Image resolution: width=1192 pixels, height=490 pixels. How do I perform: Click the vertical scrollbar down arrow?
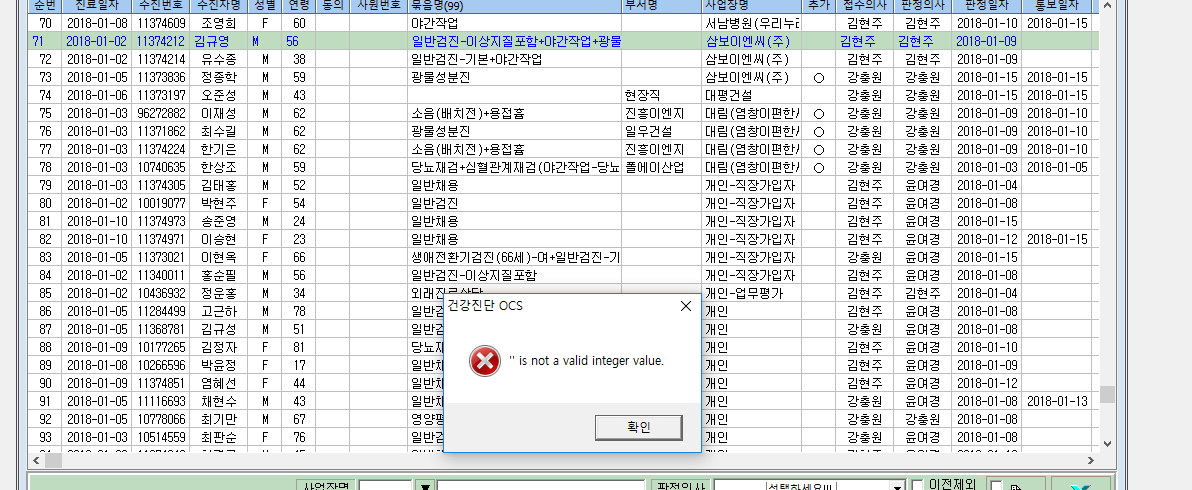click(x=1108, y=444)
